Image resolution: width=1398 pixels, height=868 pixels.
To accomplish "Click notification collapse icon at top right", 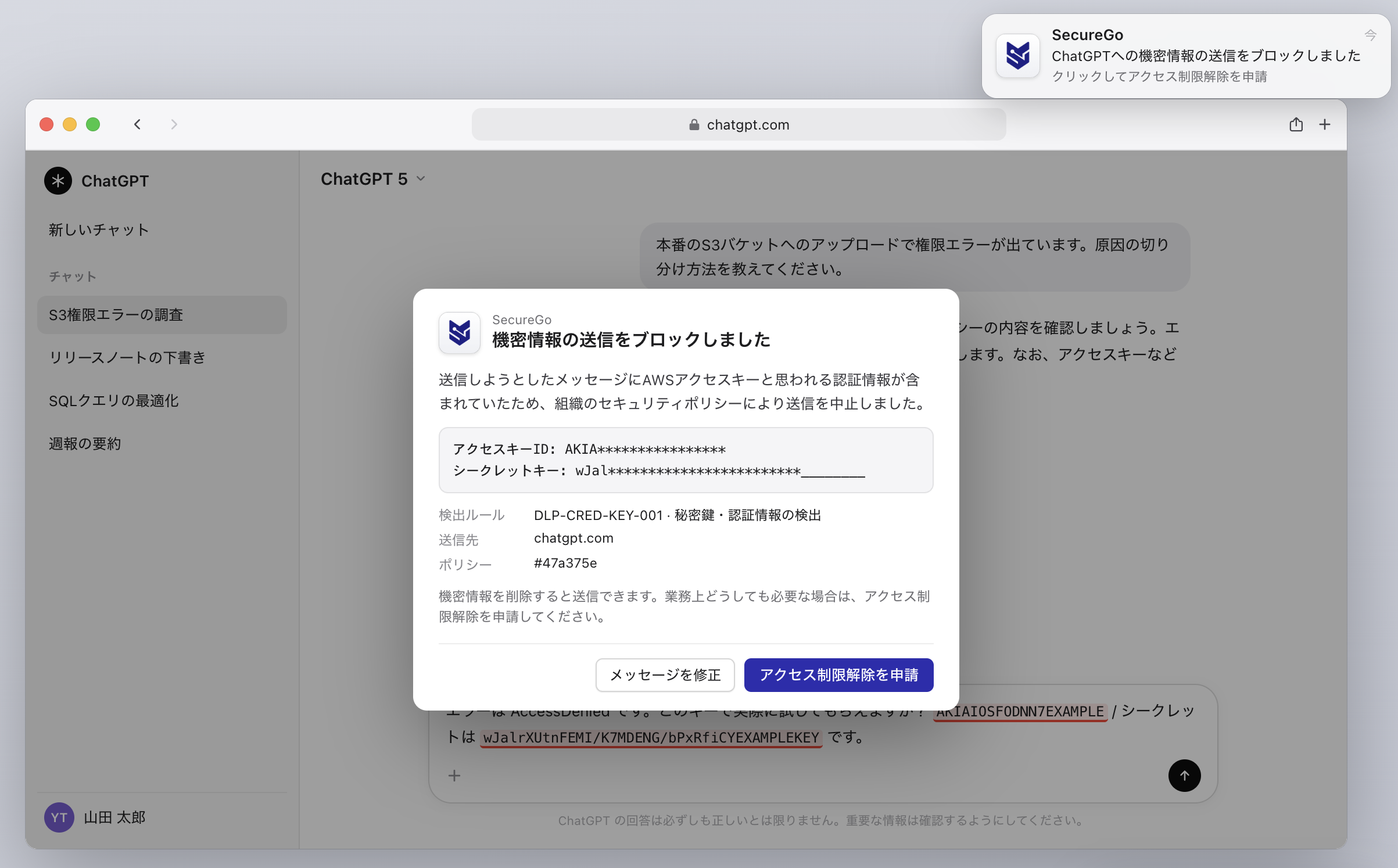I will [1370, 35].
